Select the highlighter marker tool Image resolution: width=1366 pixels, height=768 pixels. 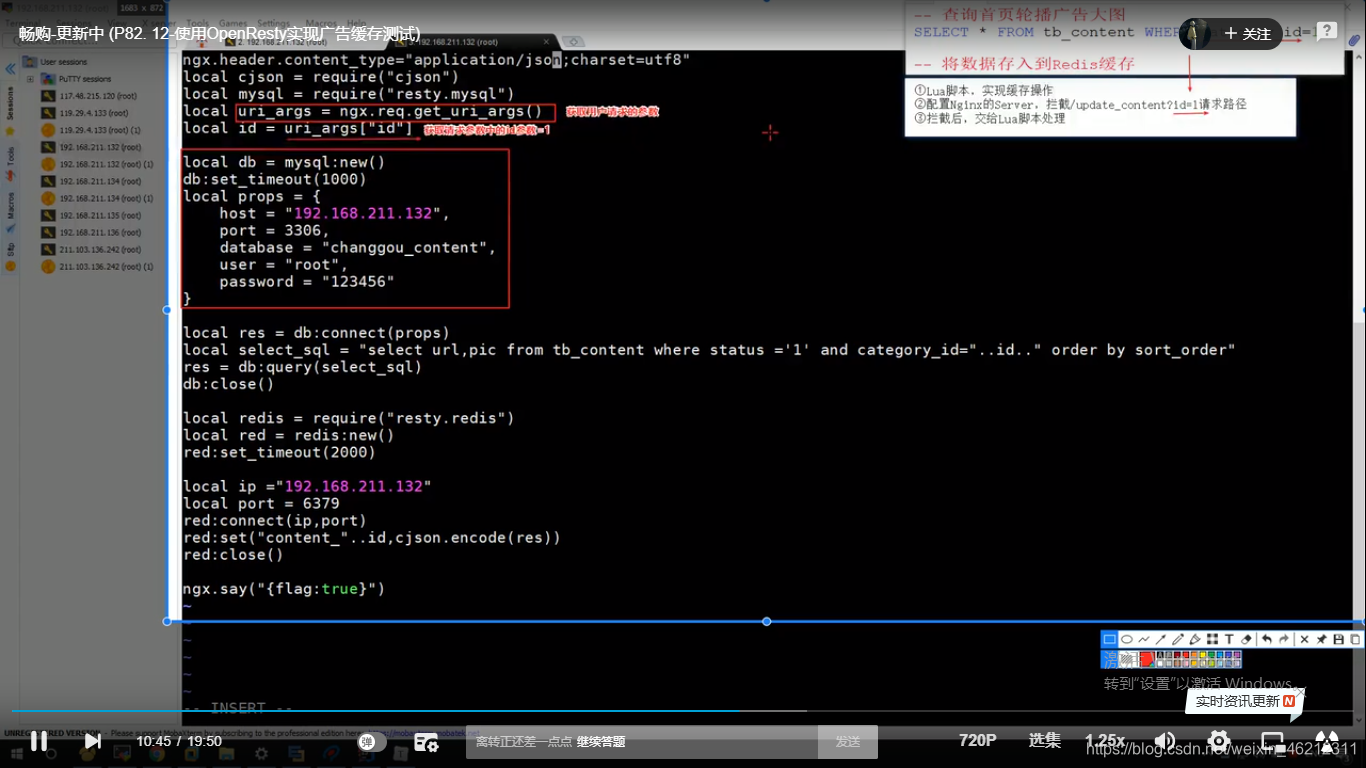tap(1194, 639)
